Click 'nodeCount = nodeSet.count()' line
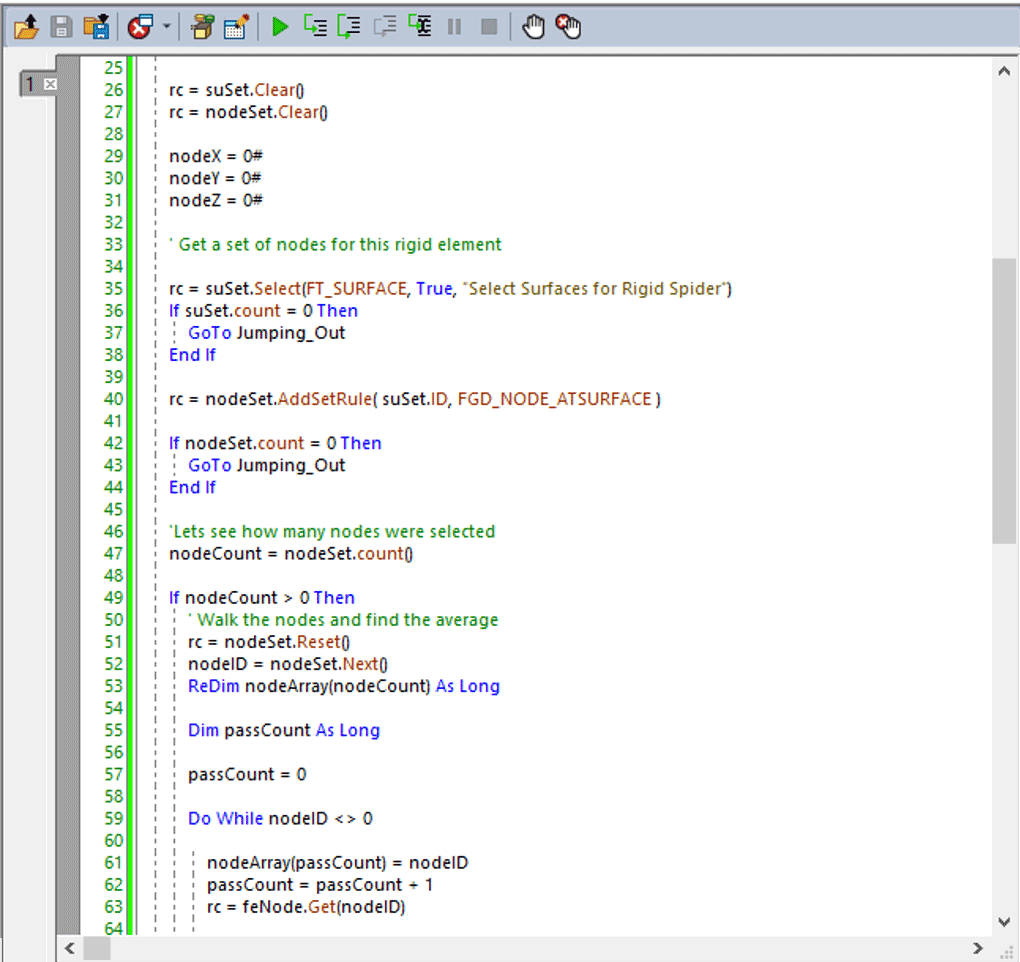The image size is (1020, 962). click(291, 554)
